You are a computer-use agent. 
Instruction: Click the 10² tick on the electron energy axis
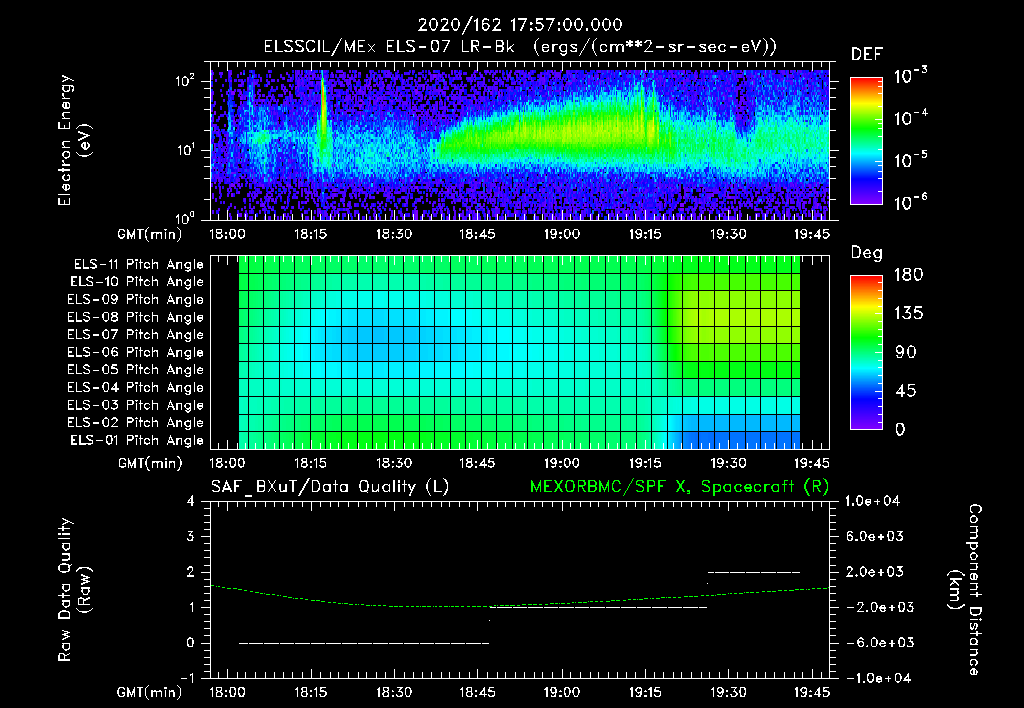click(x=185, y=81)
